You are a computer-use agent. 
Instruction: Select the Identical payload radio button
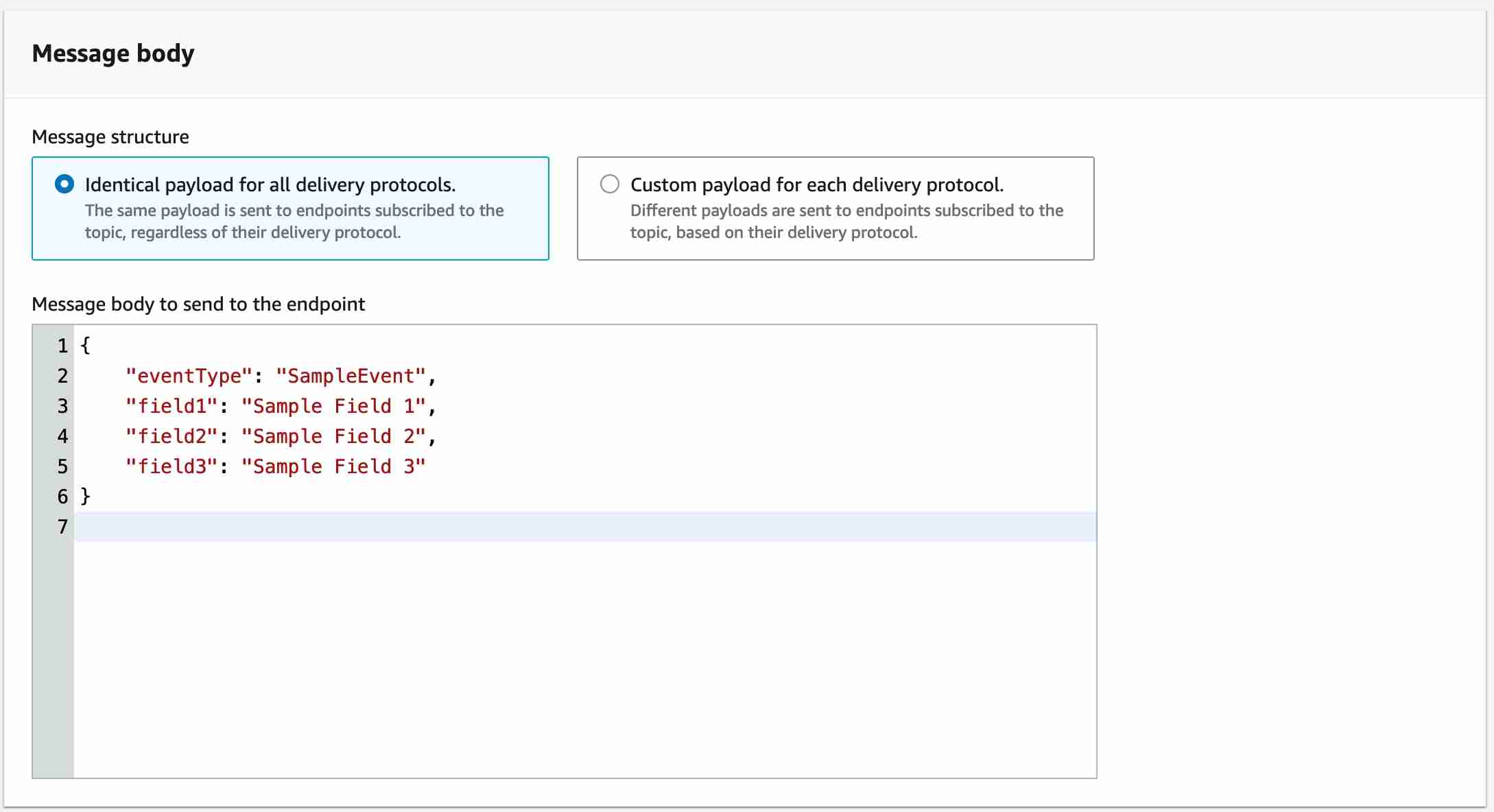tap(64, 184)
